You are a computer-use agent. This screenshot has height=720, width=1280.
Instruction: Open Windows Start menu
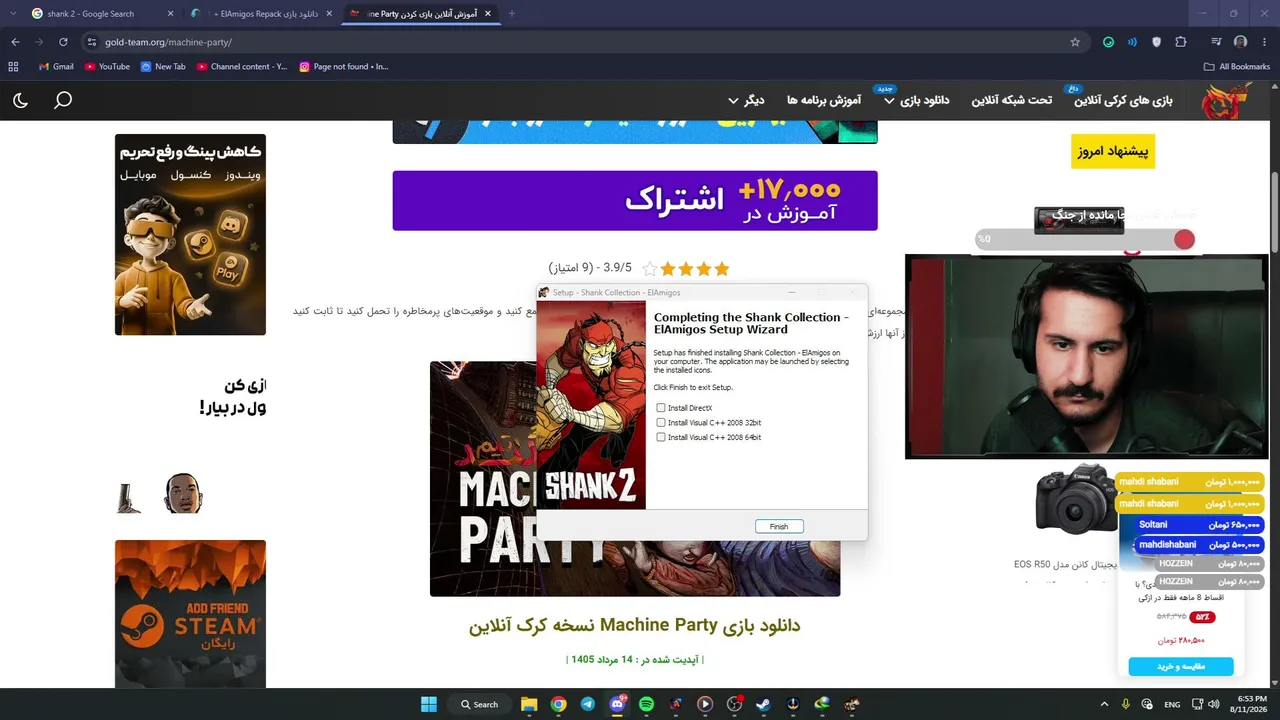[429, 704]
